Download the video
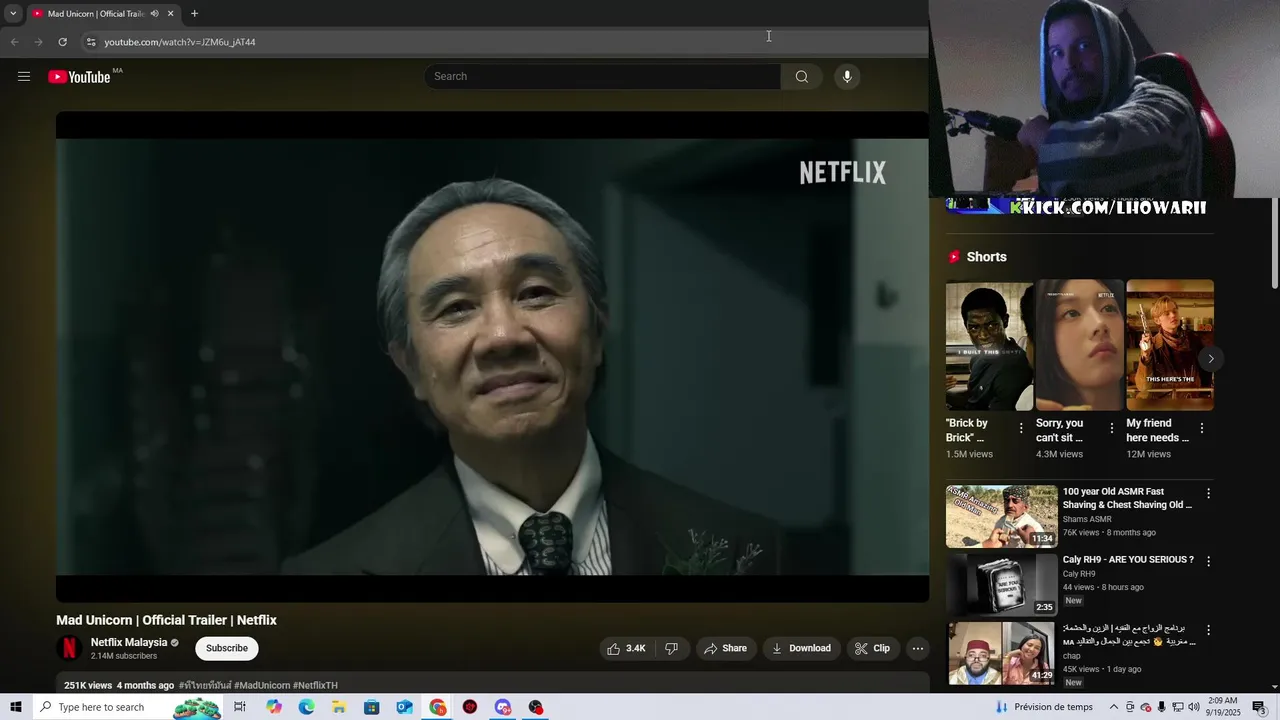The height and width of the screenshot is (720, 1280). pyautogui.click(x=801, y=648)
